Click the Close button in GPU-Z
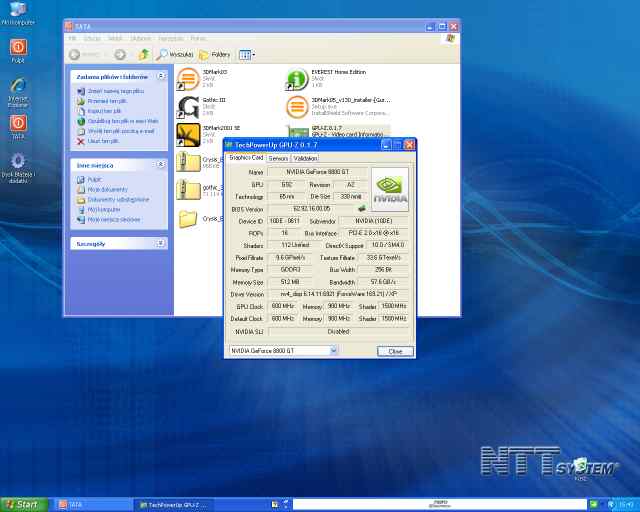The height and width of the screenshot is (512, 640). pyautogui.click(x=395, y=351)
